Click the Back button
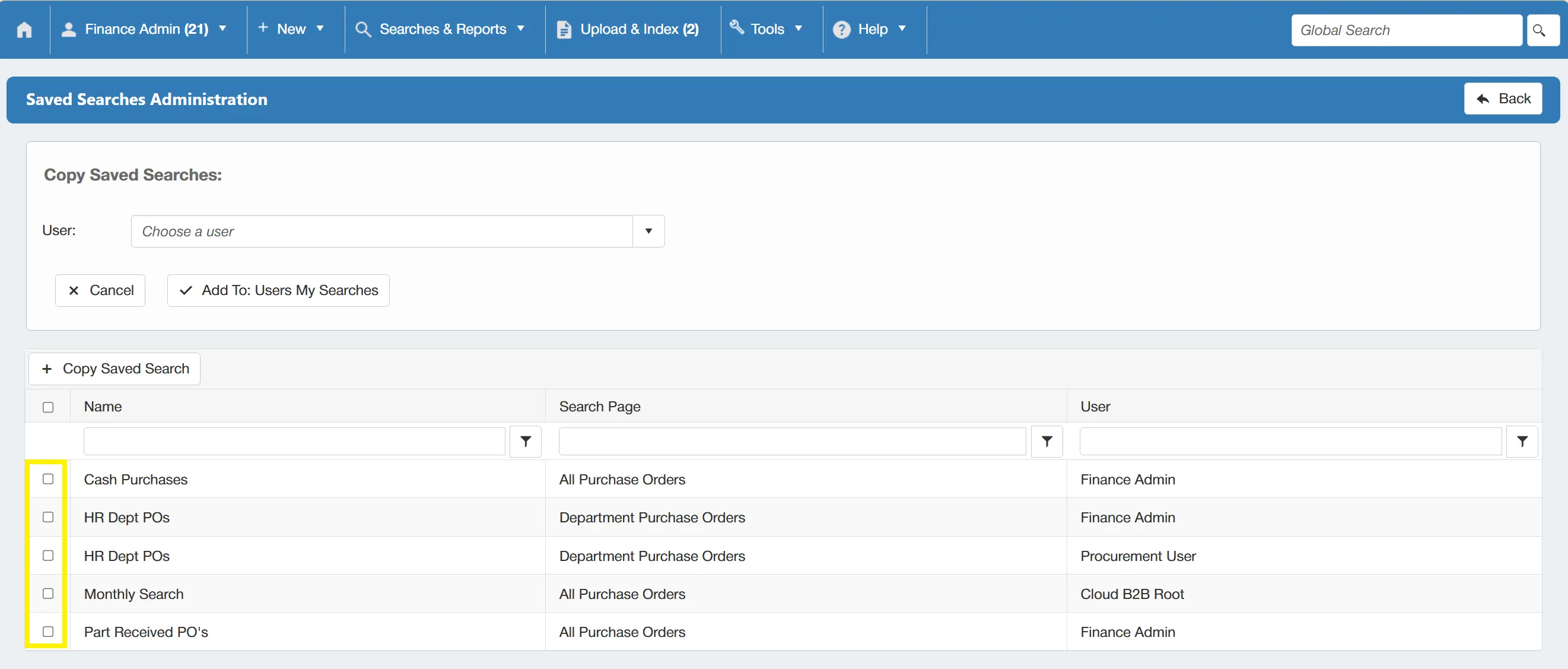This screenshot has height=669, width=1568. [x=1502, y=99]
